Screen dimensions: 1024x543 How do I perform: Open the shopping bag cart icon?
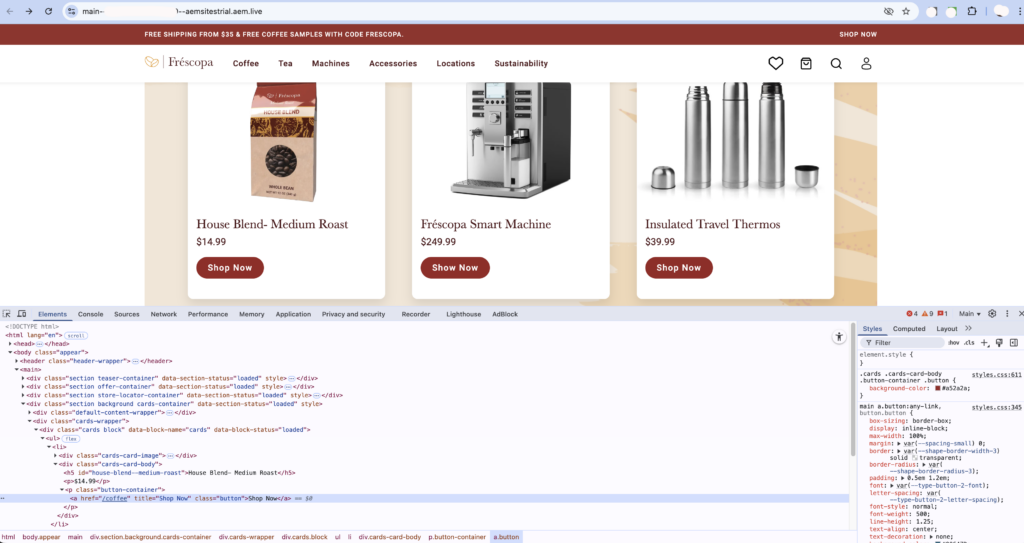click(x=806, y=63)
